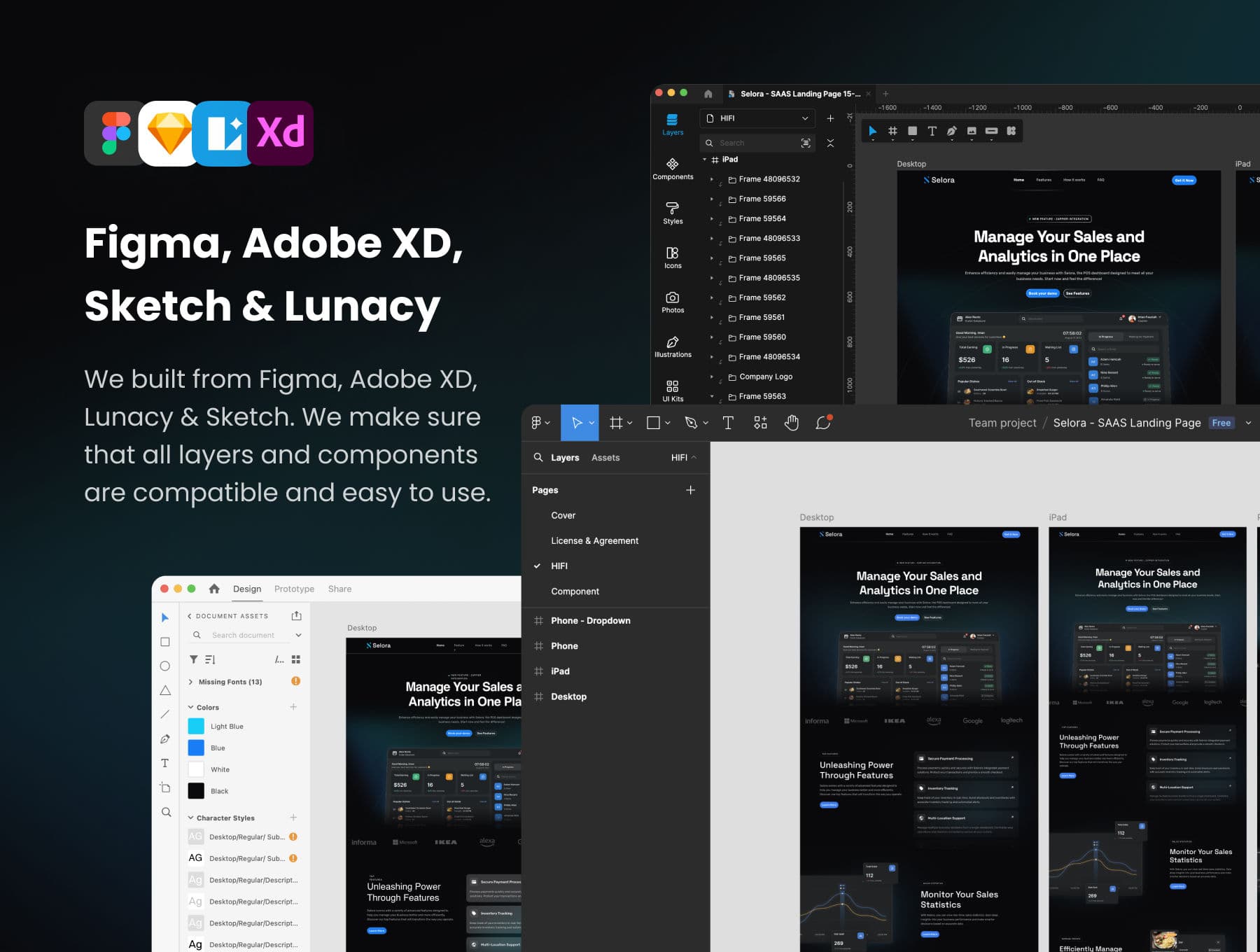Open Lunacy HIFI page dropdown
Viewport: 1260px width, 952px height.
757,118
